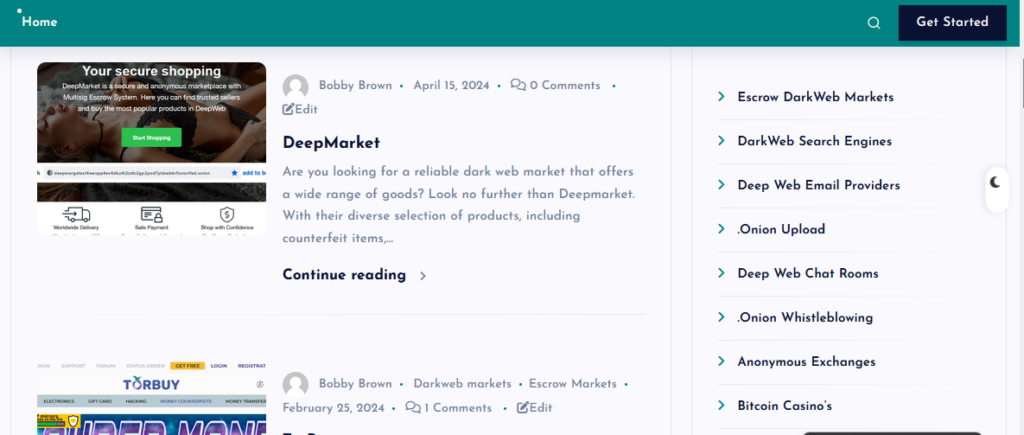Click the comment bubble icon for 1 Comments
The width and height of the screenshot is (1024, 435).
[413, 408]
